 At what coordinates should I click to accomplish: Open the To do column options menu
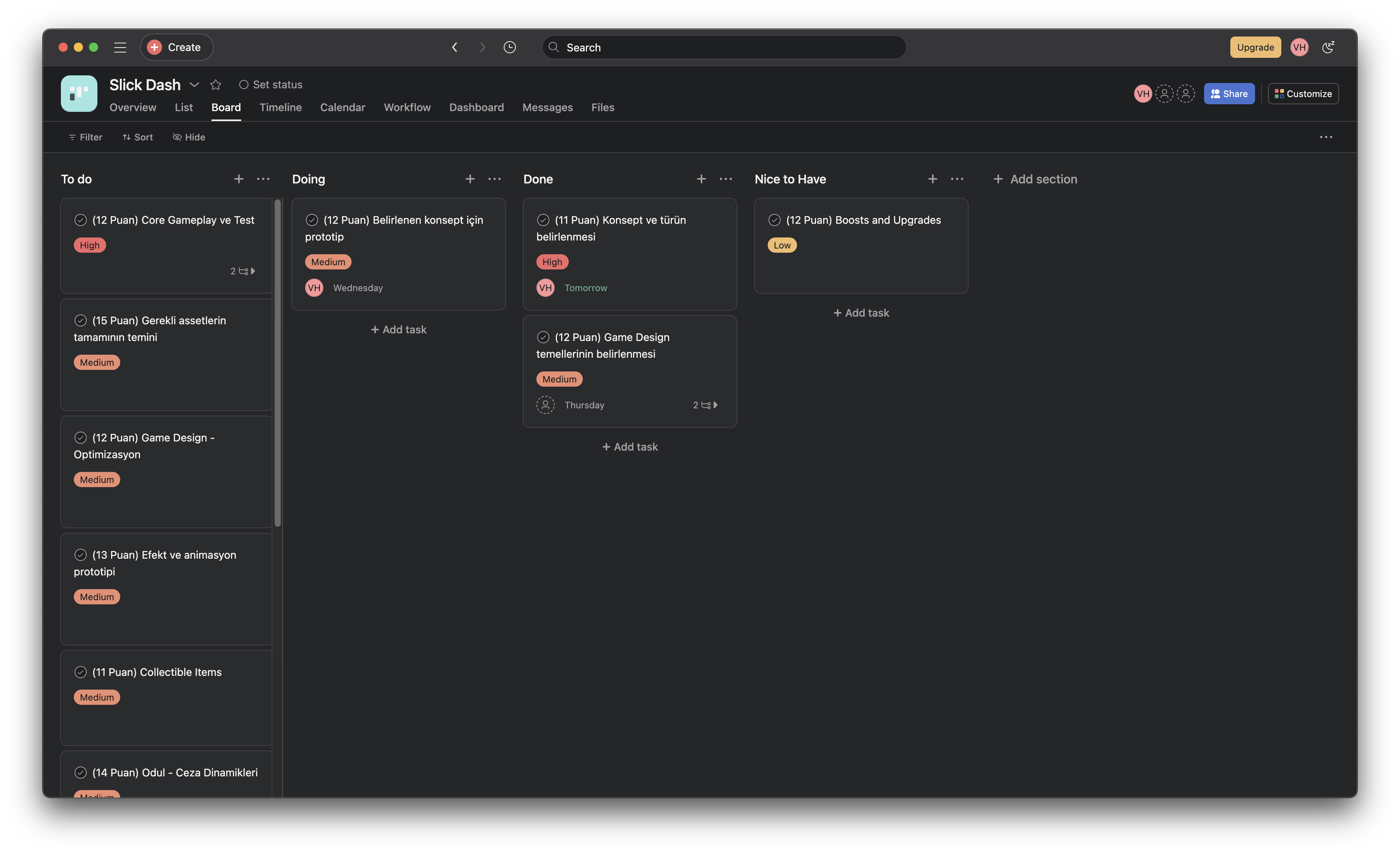point(263,178)
